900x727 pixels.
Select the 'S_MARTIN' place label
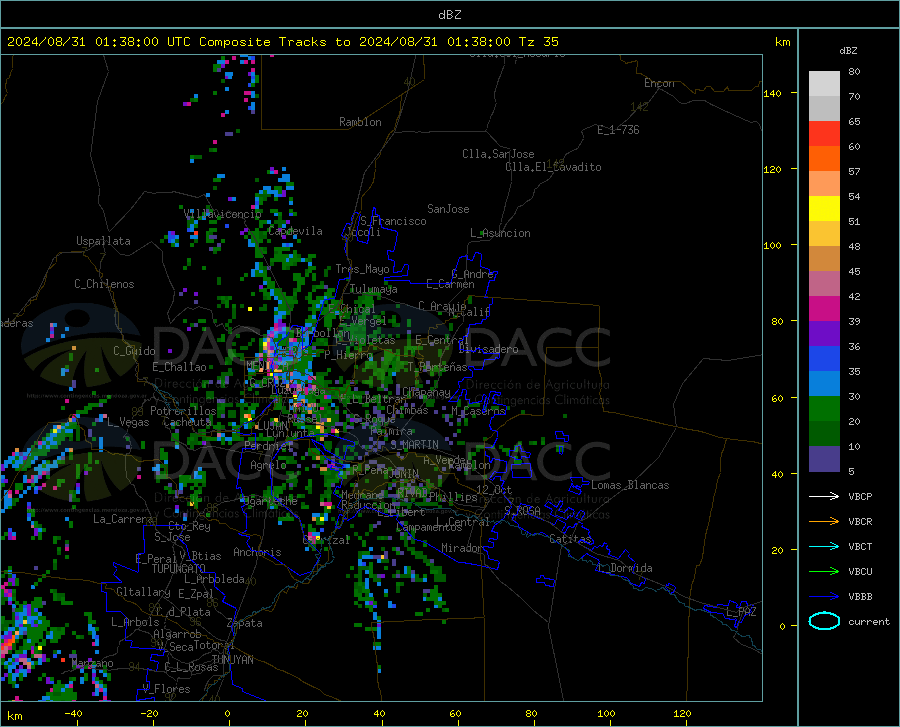pyautogui.click(x=414, y=445)
